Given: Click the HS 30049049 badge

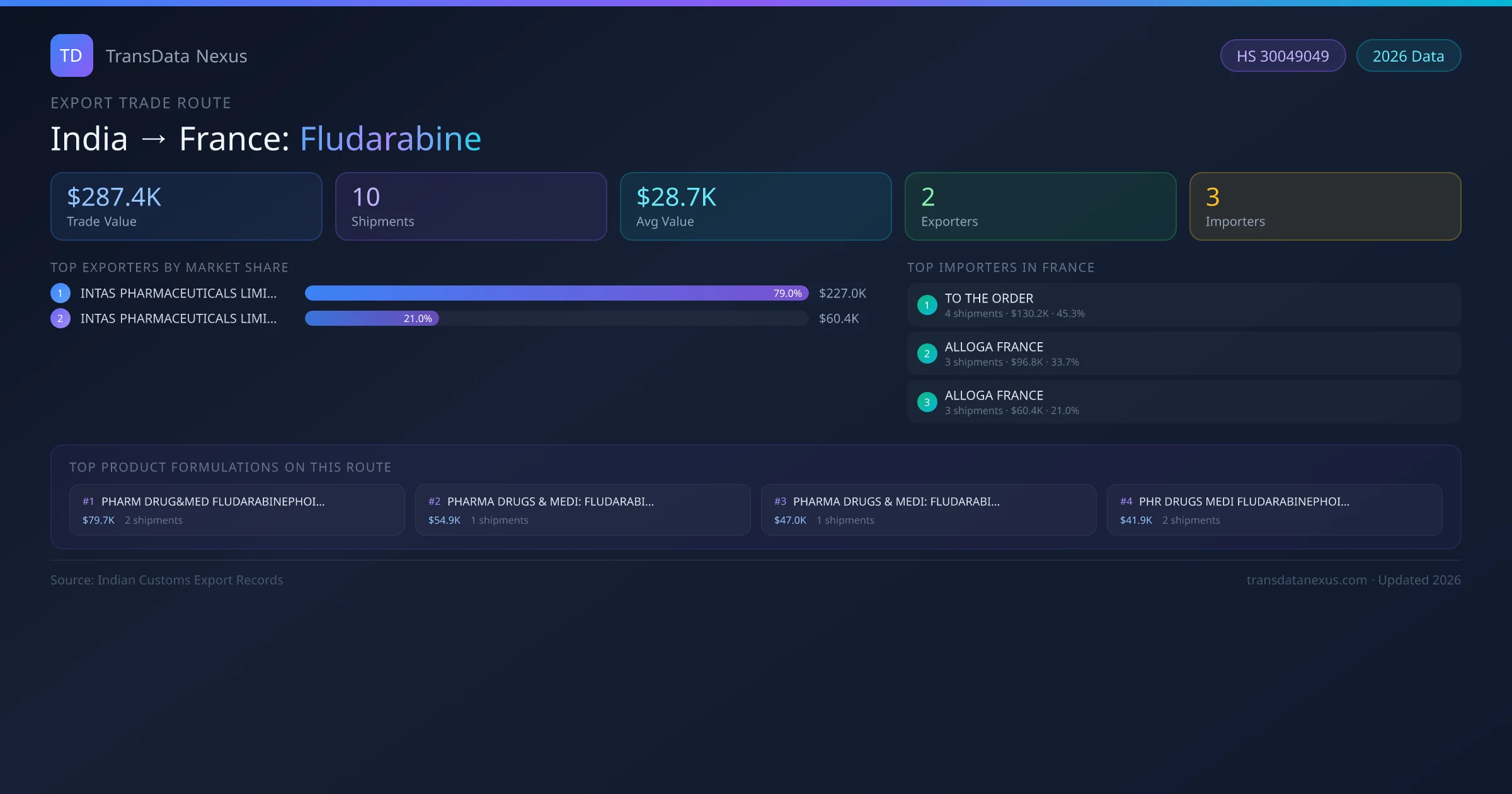Looking at the screenshot, I should coord(1282,56).
